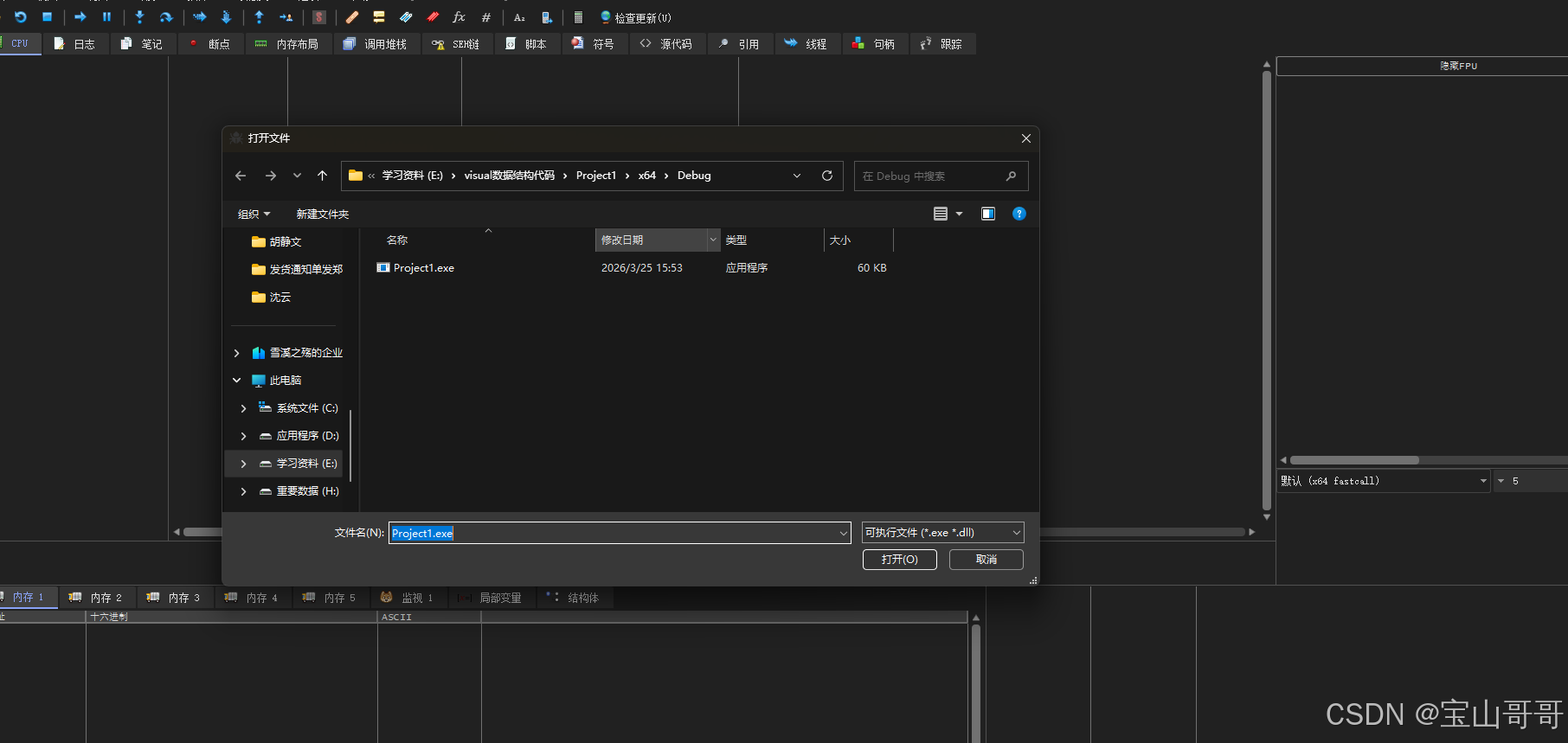Click the Execute Till Return up-arrow icon
This screenshot has width=1568, height=743.
(x=259, y=16)
